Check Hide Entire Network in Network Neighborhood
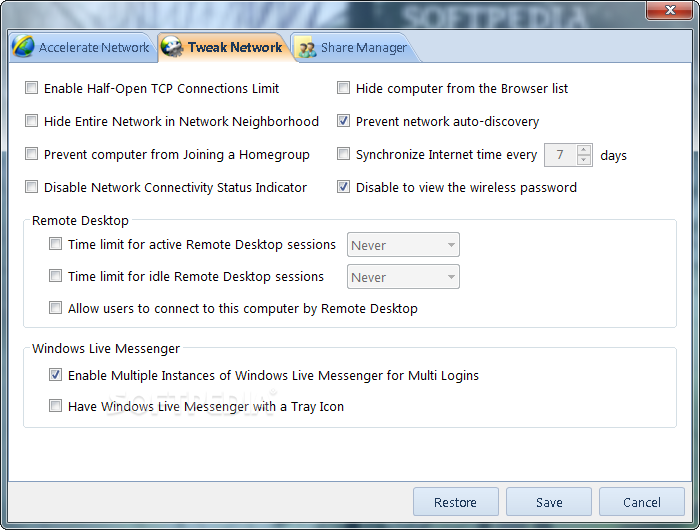Screen dimensions: 700x530 pyautogui.click(x=31, y=121)
